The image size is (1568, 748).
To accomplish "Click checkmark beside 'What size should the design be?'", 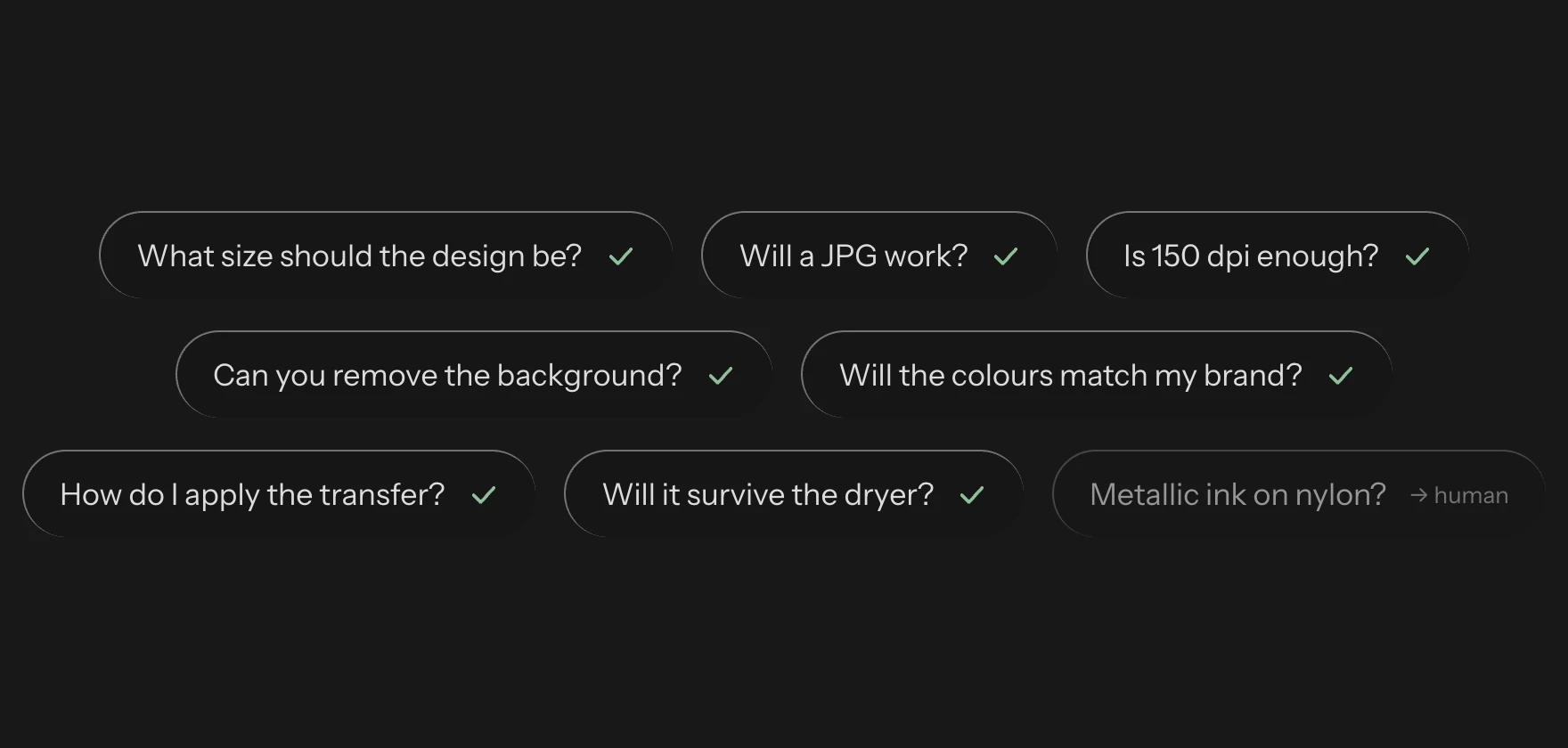I will point(621,256).
